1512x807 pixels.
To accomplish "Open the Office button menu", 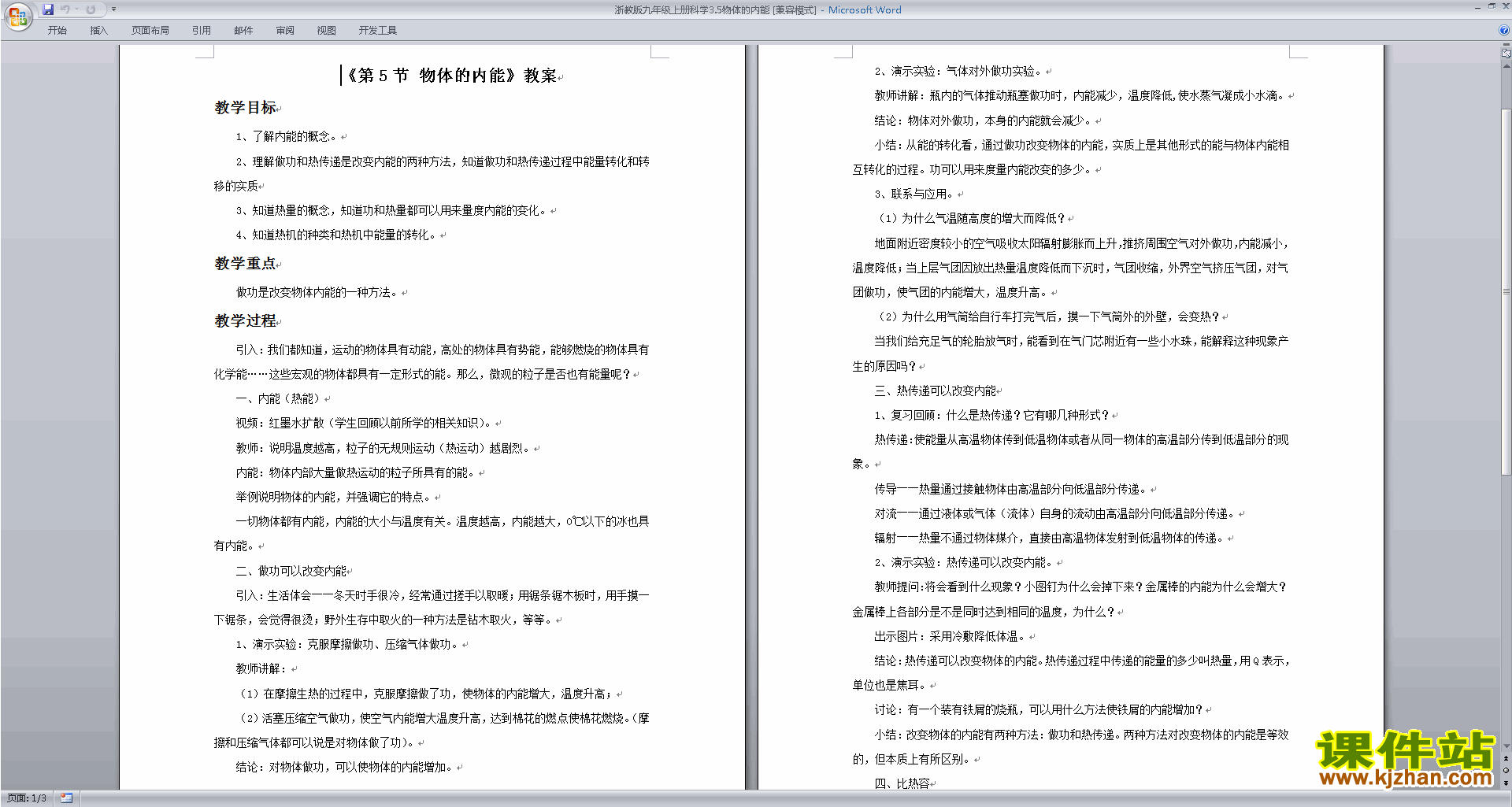I will (x=17, y=17).
